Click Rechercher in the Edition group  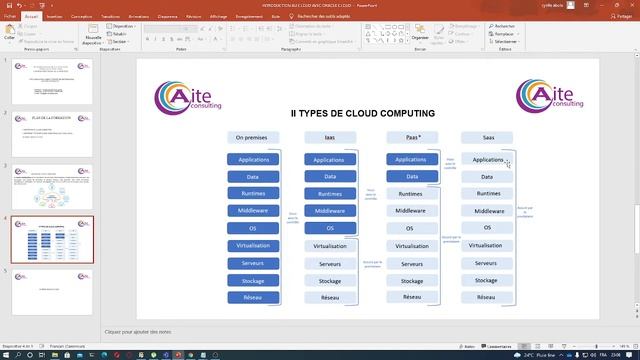click(x=502, y=26)
